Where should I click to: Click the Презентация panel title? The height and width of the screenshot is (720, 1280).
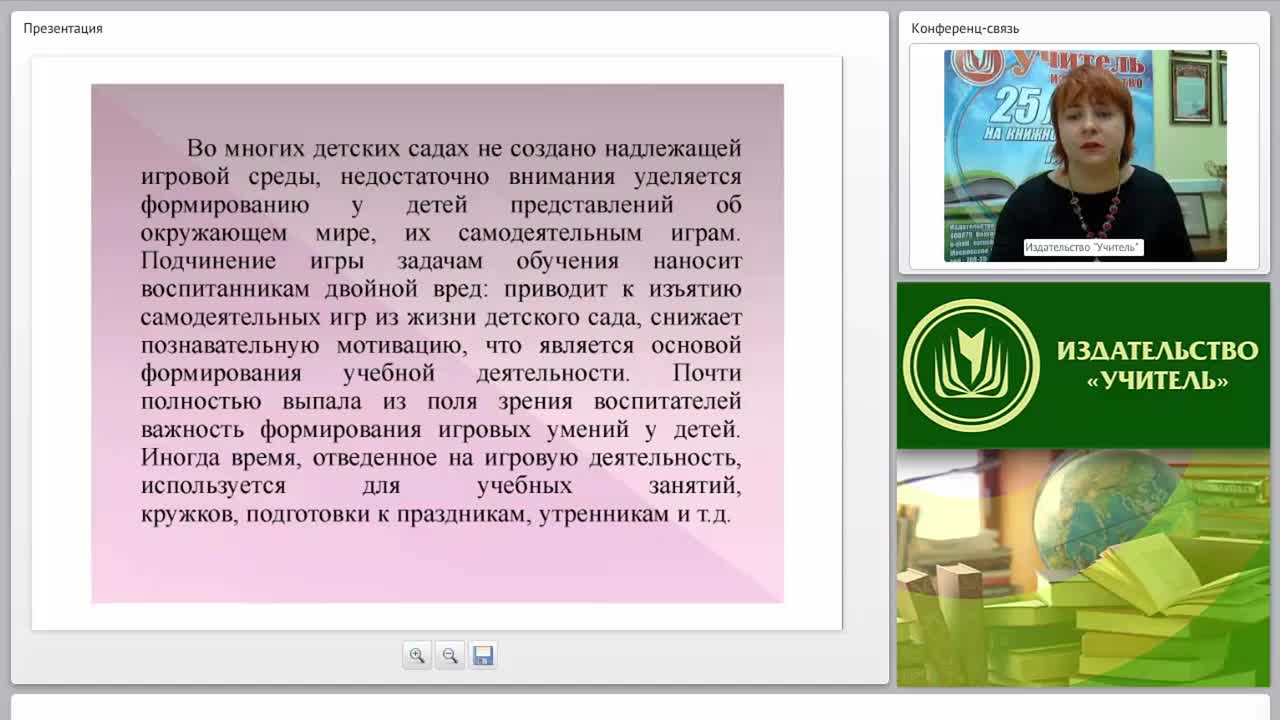pyautogui.click(x=63, y=28)
